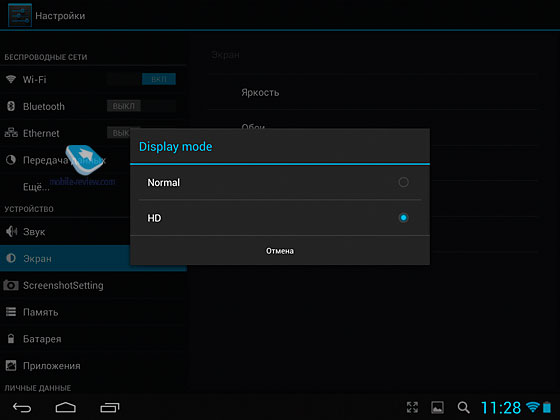
Task: Tap the battery icon in status bar
Action: point(547,407)
